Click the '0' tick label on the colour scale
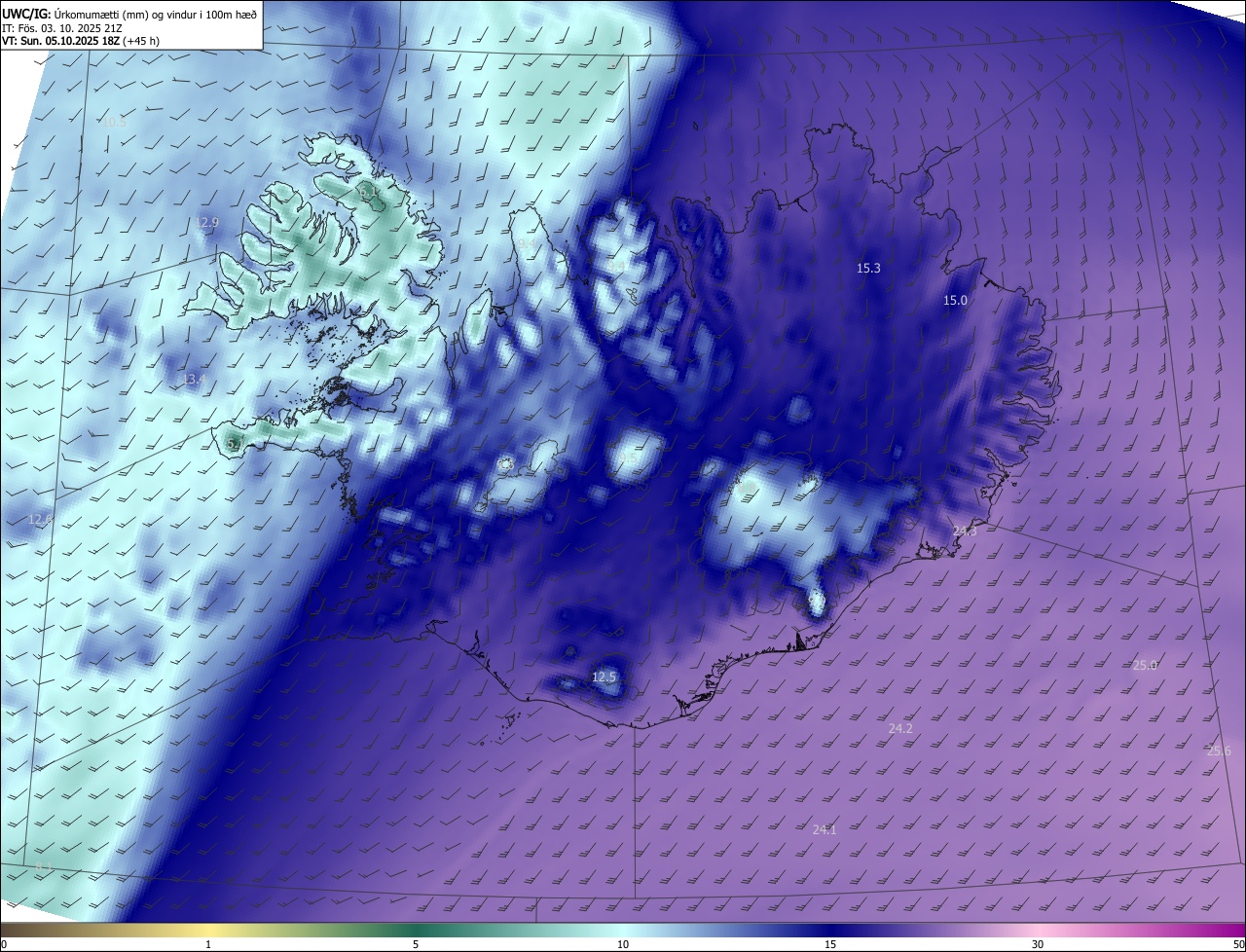The width and height of the screenshot is (1246, 952). pos(4,944)
